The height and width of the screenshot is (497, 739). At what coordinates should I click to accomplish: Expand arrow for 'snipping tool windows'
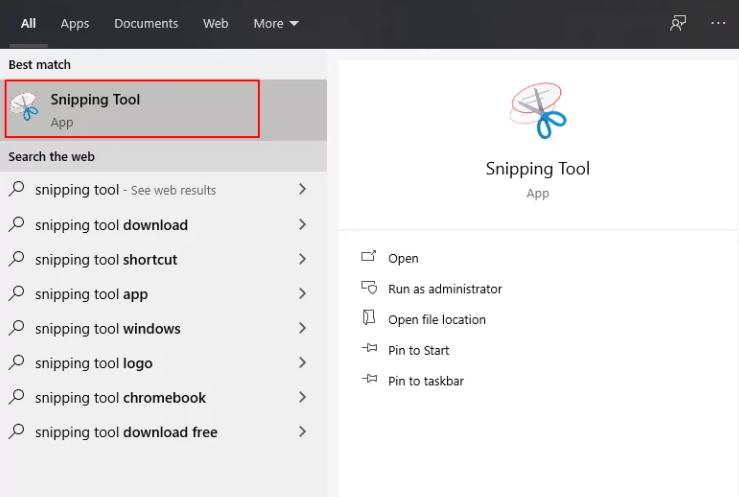coord(303,328)
